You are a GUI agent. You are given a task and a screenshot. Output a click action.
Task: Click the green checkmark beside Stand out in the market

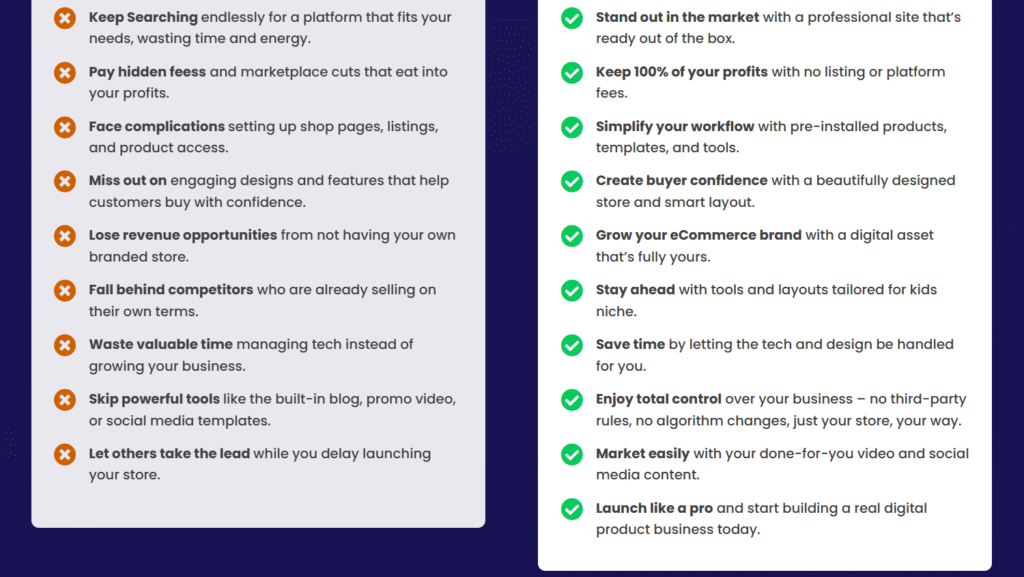coord(572,18)
